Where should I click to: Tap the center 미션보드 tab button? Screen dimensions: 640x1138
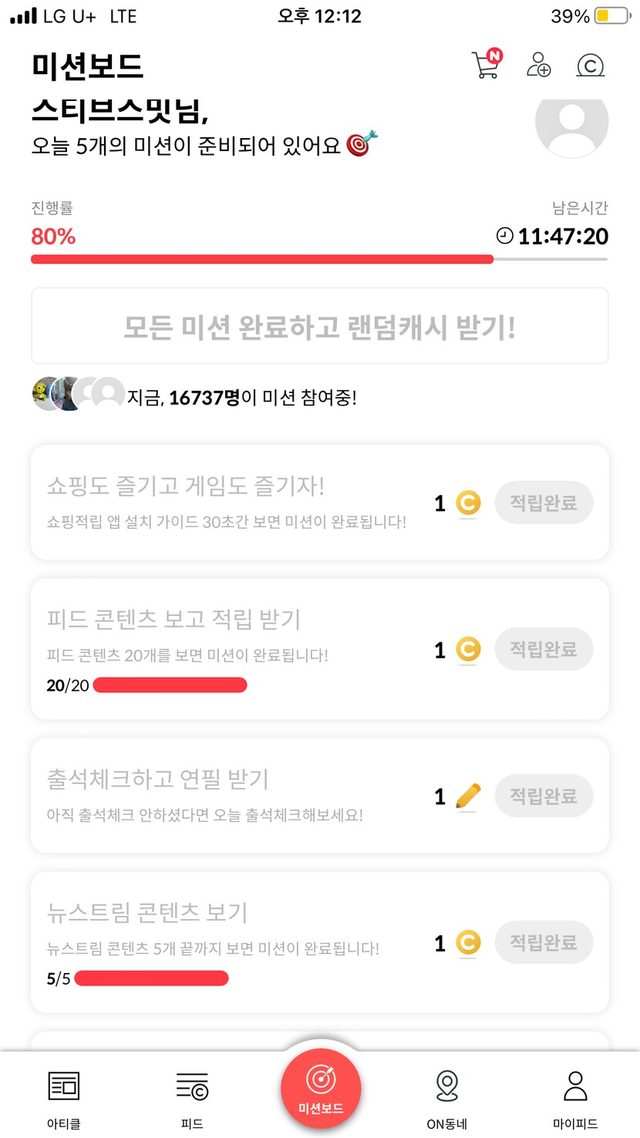320,1088
